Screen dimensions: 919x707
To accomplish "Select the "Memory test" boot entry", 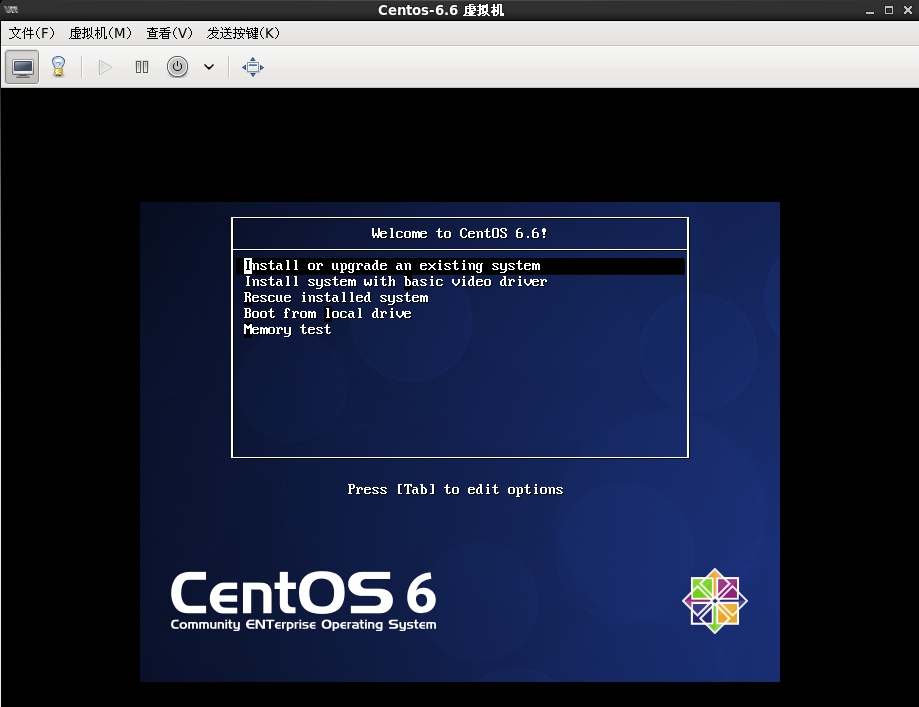I will (x=287, y=330).
